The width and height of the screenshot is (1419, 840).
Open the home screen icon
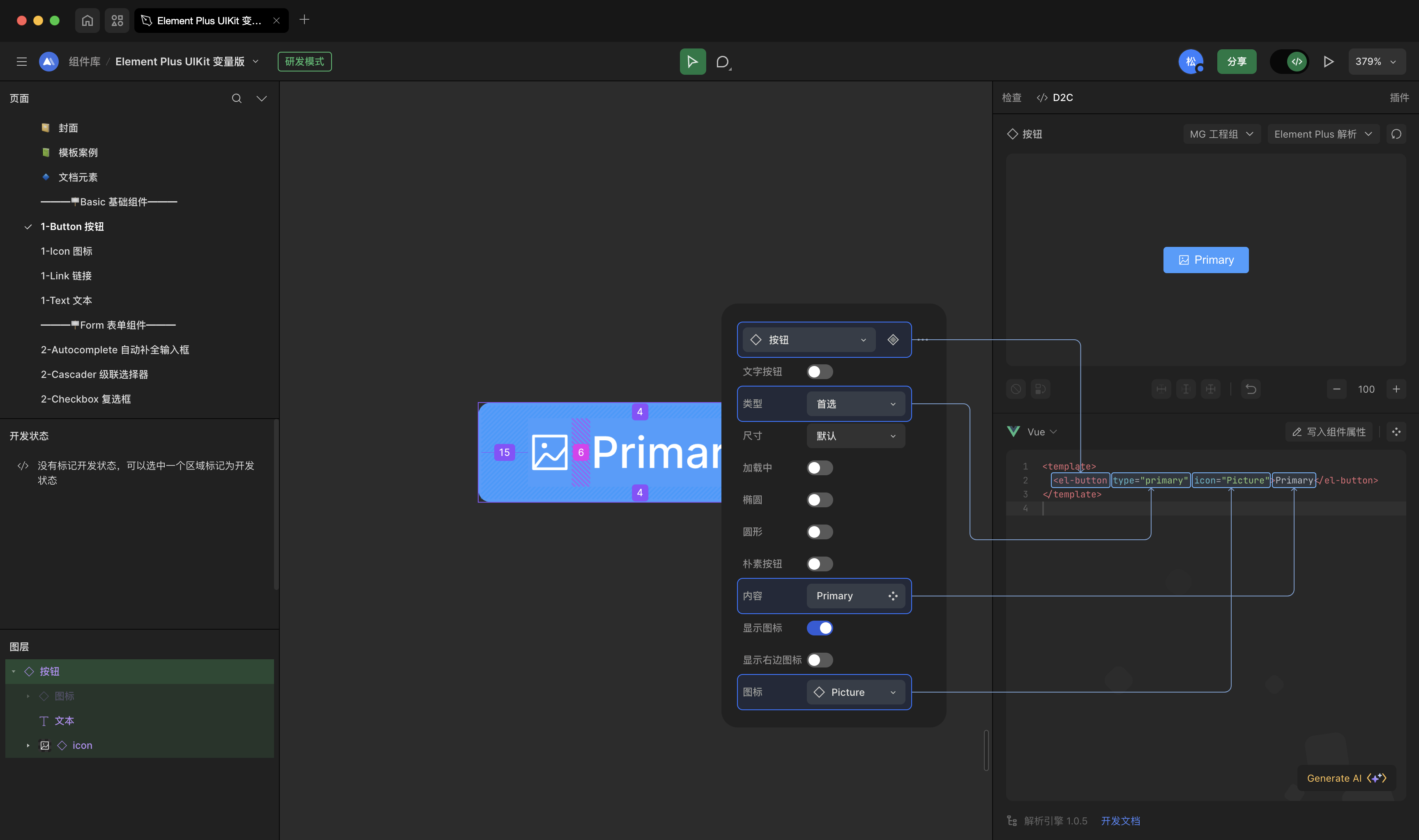pos(87,21)
